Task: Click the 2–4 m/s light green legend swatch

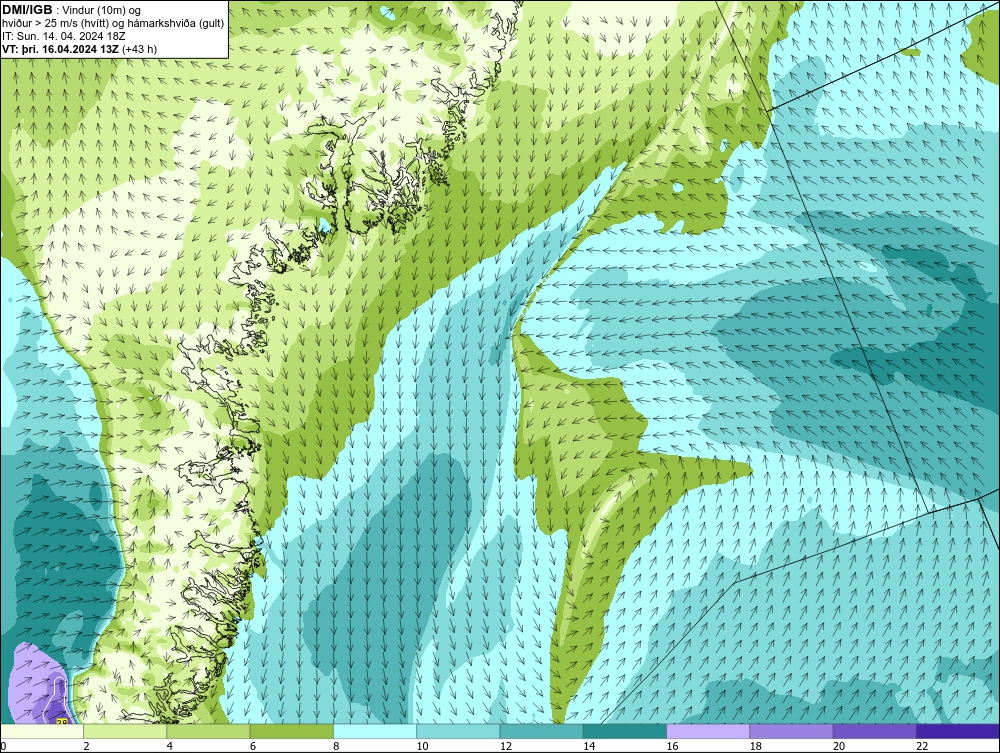Action: pos(125,731)
